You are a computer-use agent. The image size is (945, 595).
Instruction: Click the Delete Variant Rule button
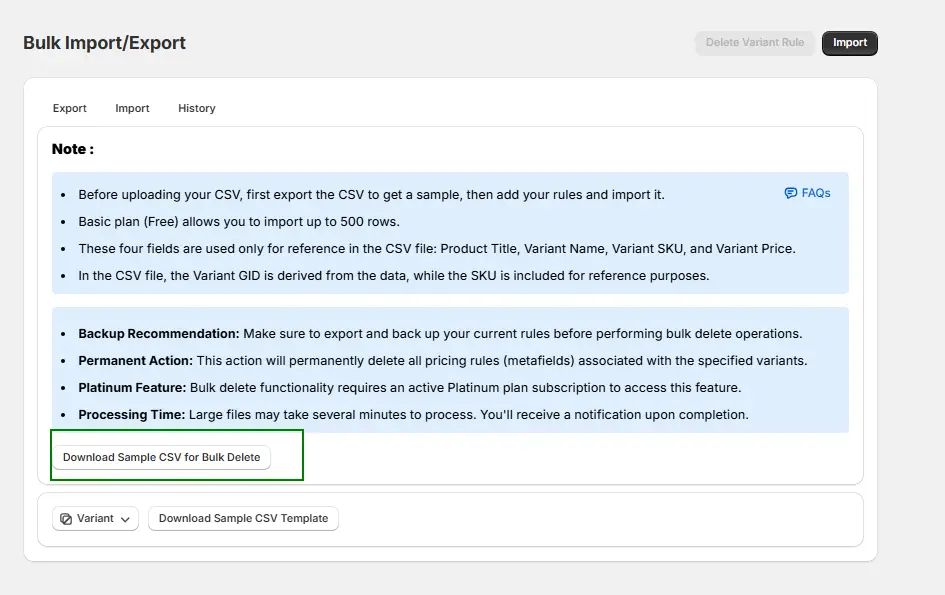click(x=754, y=43)
